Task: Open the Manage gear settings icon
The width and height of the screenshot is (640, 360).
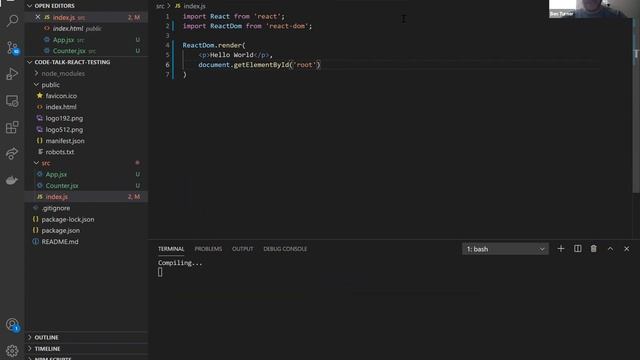Action: [12, 351]
